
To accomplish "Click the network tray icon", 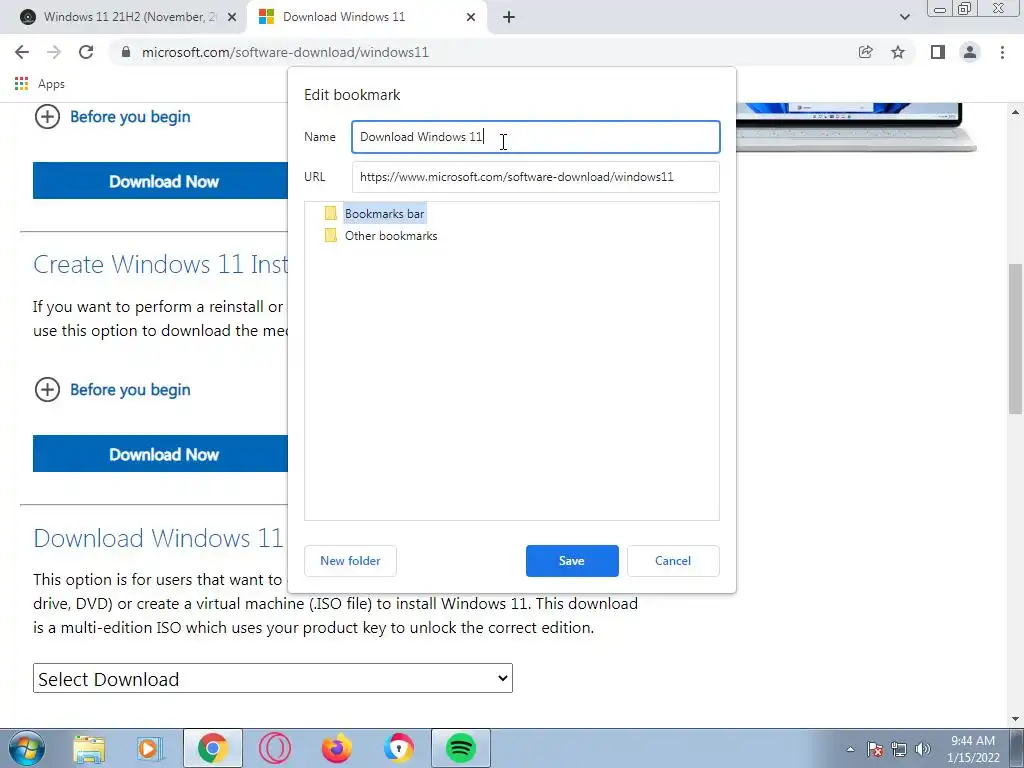I will (x=899, y=749).
